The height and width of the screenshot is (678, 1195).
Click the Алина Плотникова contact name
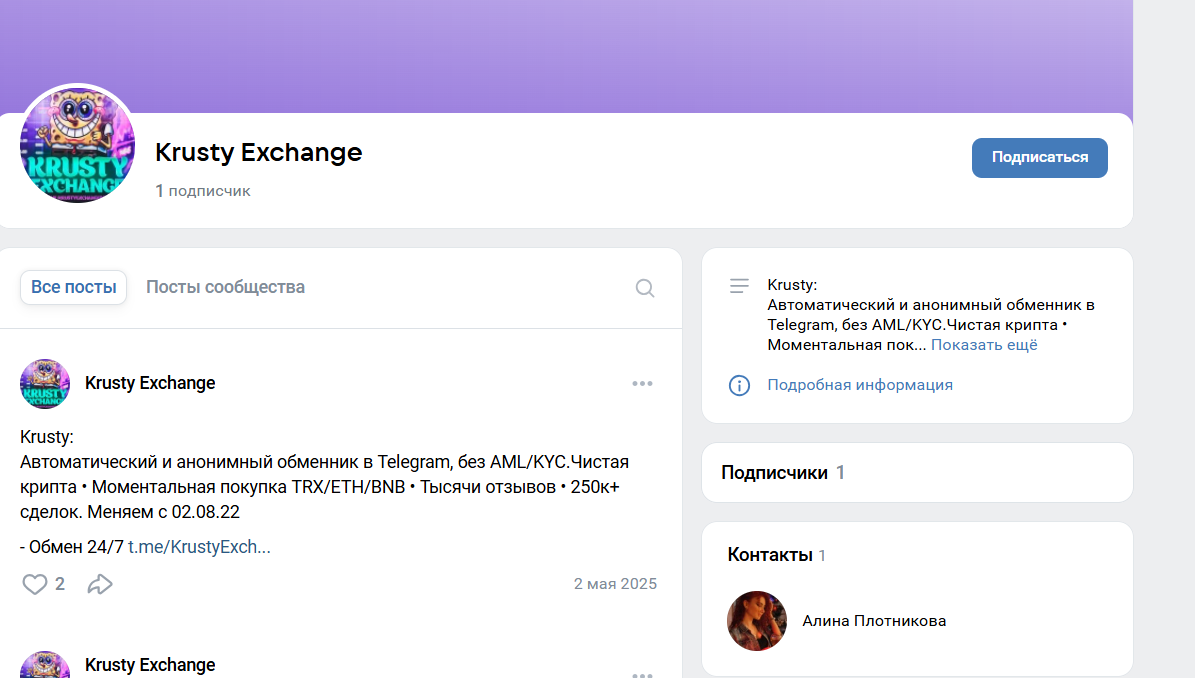click(874, 621)
